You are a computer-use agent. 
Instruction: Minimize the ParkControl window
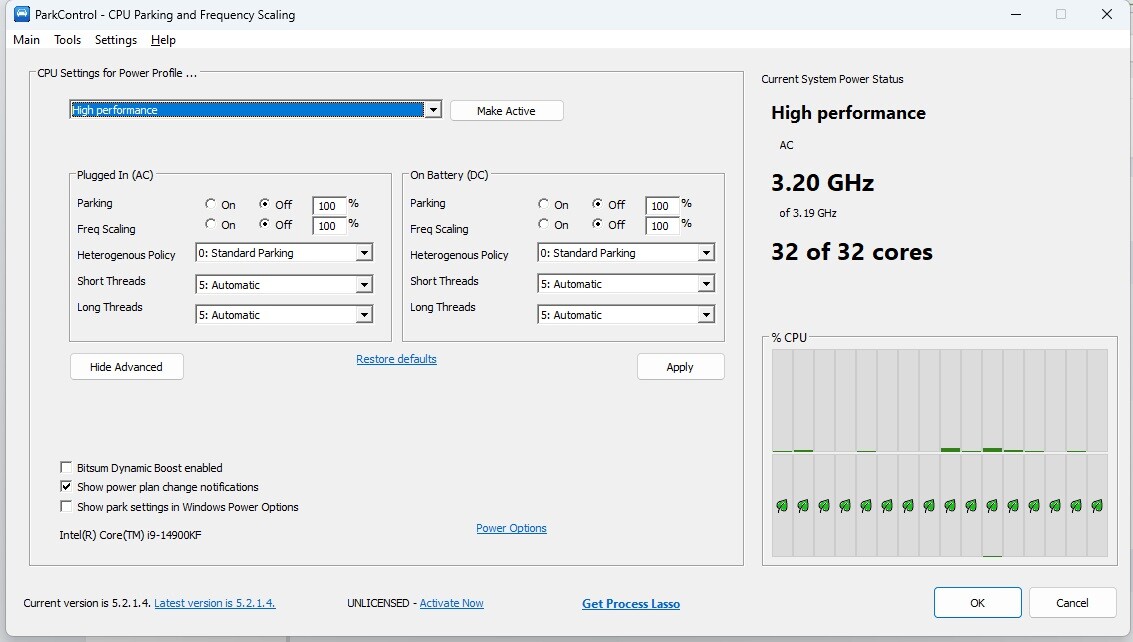1016,14
